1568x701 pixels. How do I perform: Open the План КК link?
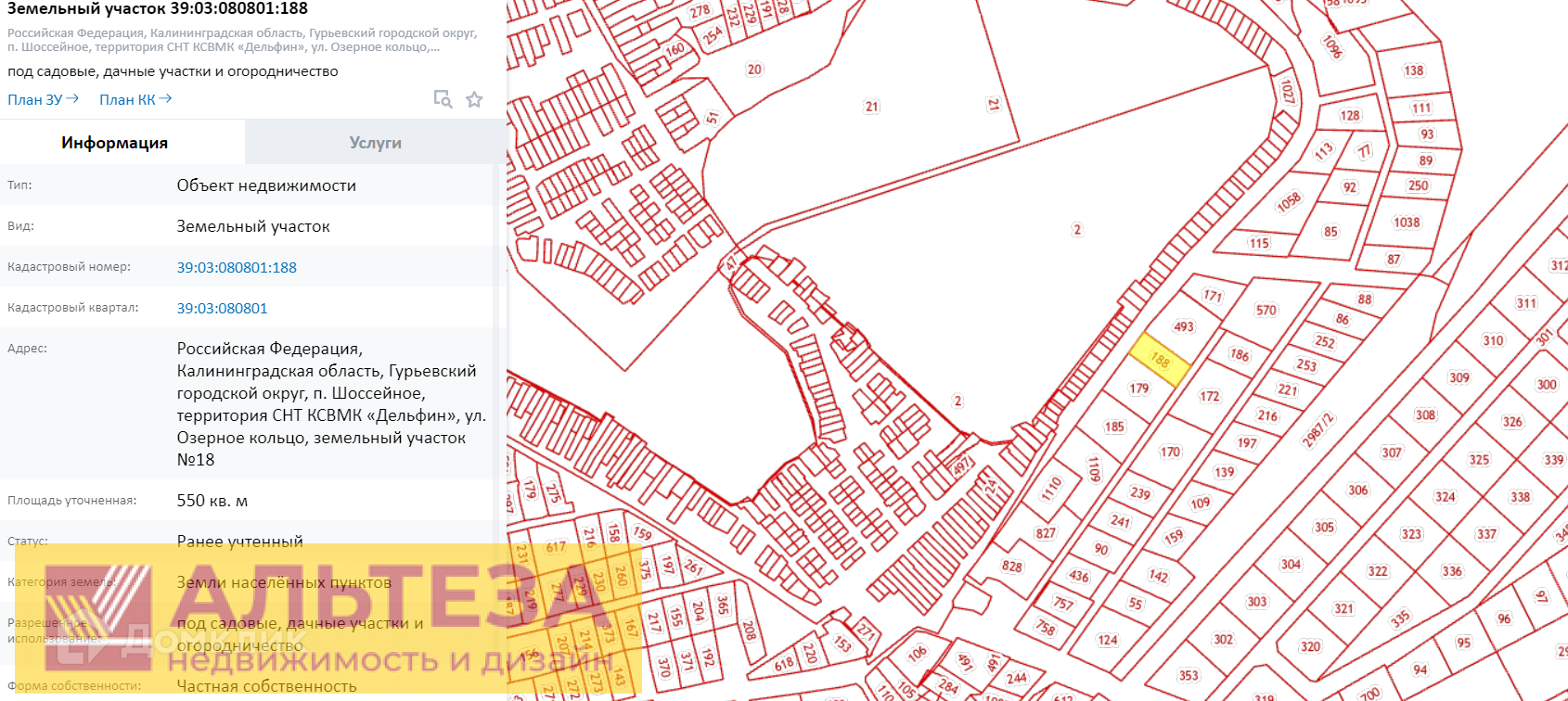135,99
